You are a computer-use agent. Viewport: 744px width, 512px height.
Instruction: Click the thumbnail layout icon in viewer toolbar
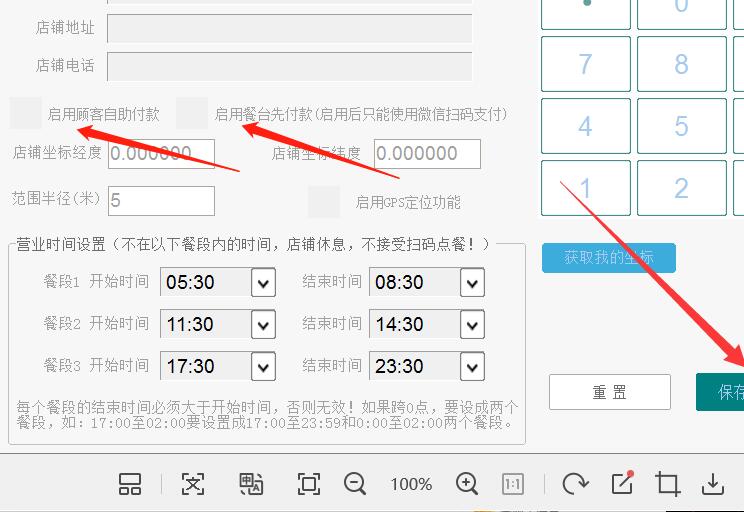click(130, 484)
